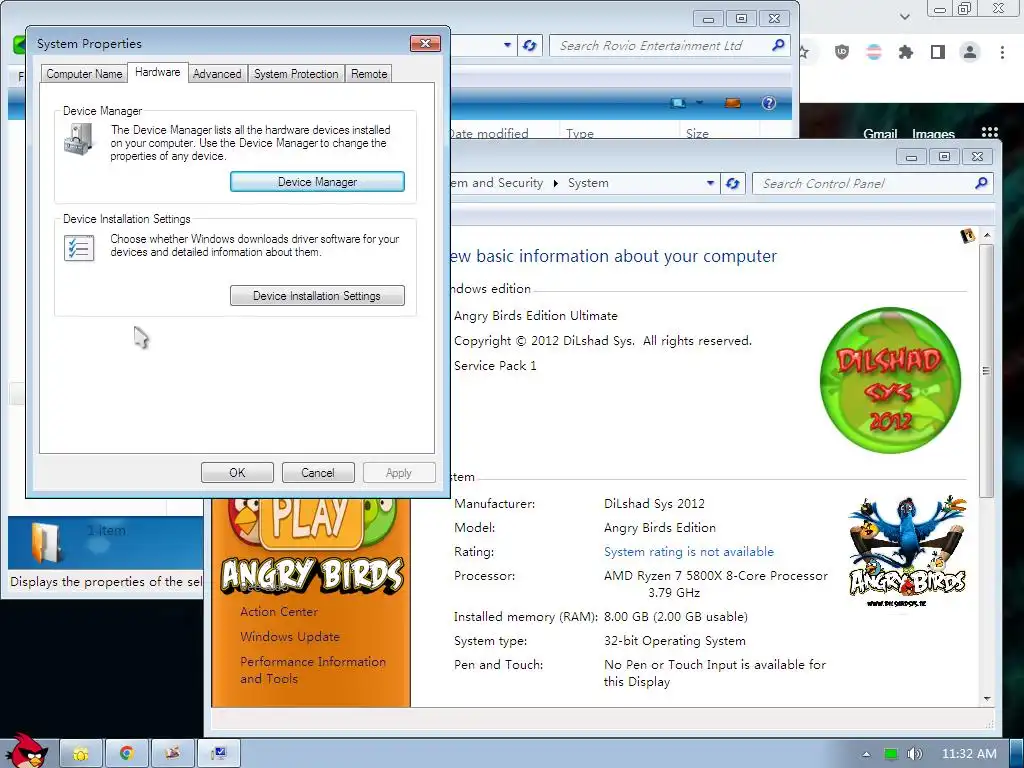This screenshot has width=1024, height=768.
Task: Select the Hardware tab
Action: pyautogui.click(x=157, y=72)
